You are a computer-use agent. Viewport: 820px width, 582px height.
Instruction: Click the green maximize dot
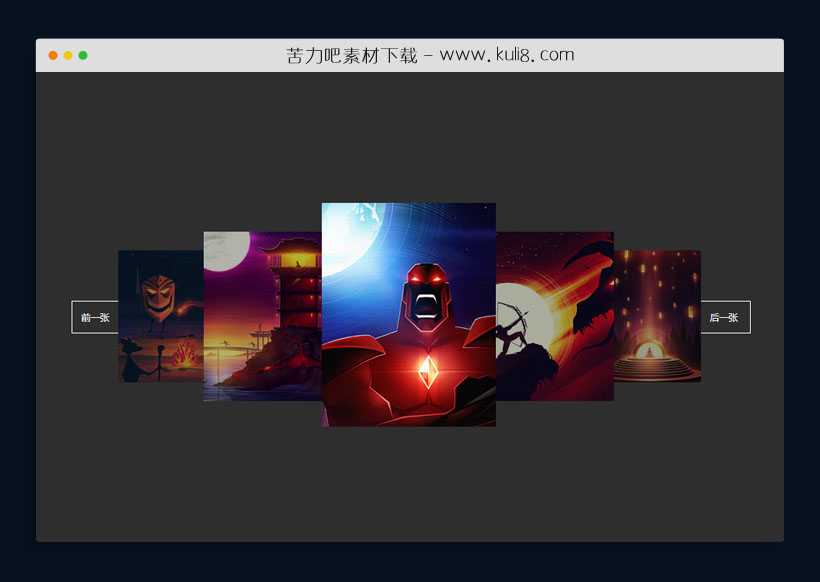[83, 55]
